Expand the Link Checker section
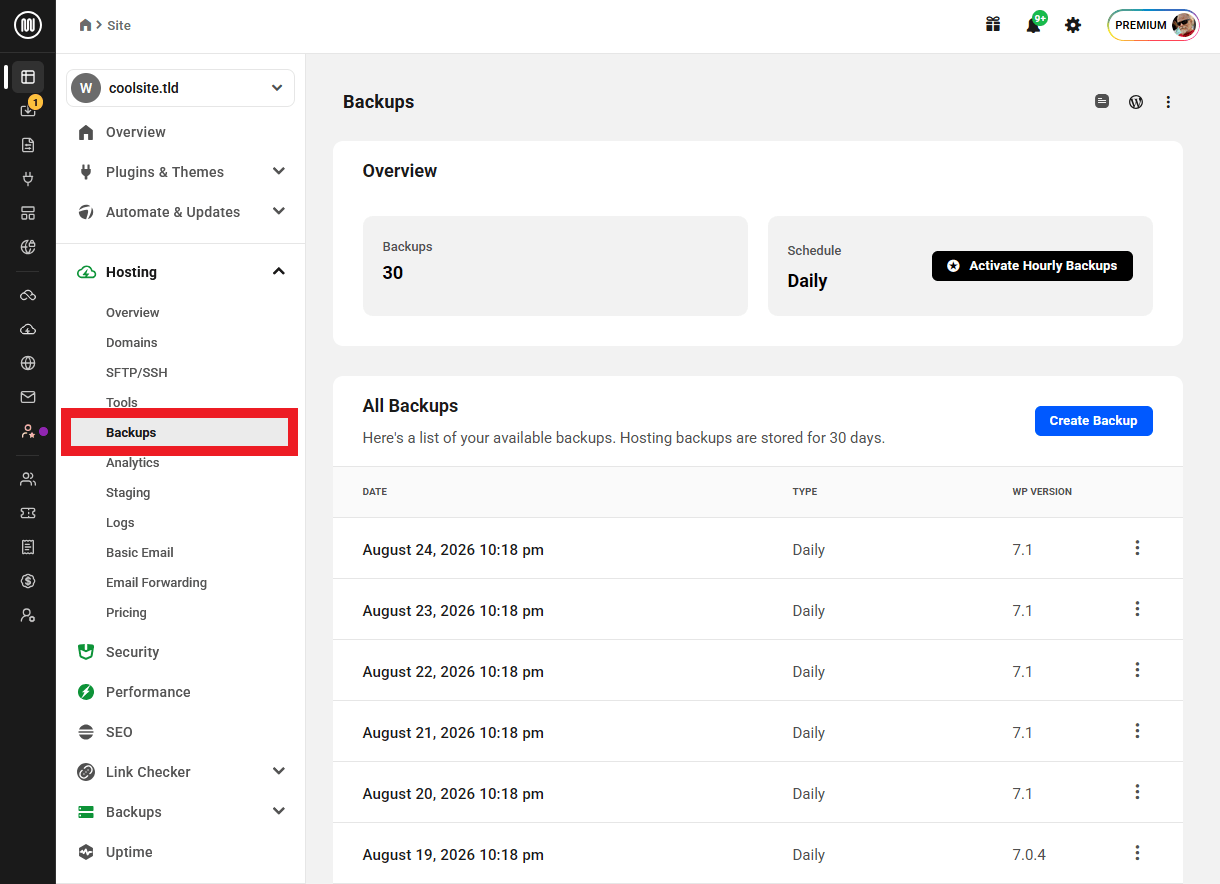This screenshot has width=1220, height=884. (279, 771)
